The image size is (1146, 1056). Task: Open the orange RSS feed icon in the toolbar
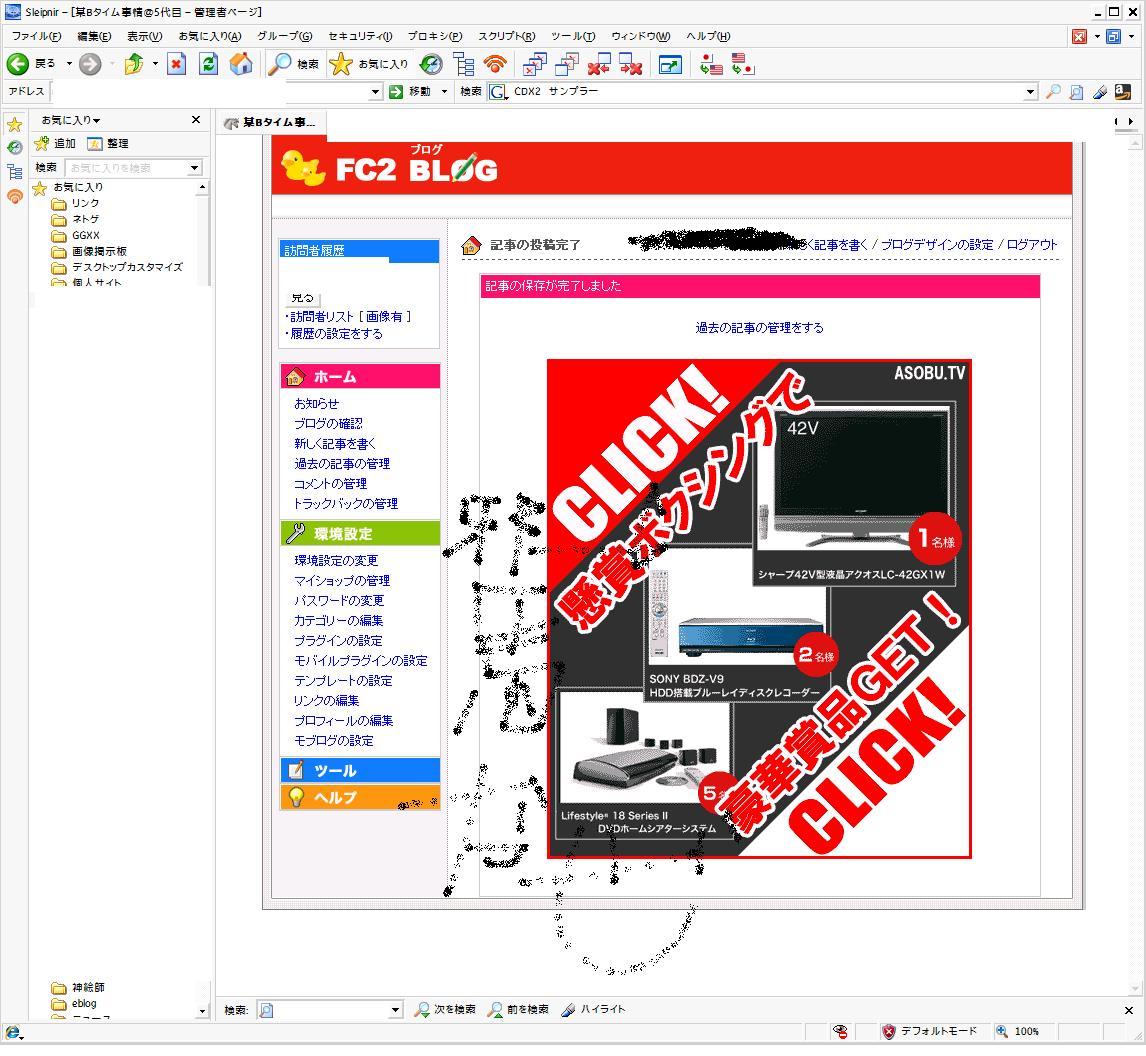coord(496,64)
